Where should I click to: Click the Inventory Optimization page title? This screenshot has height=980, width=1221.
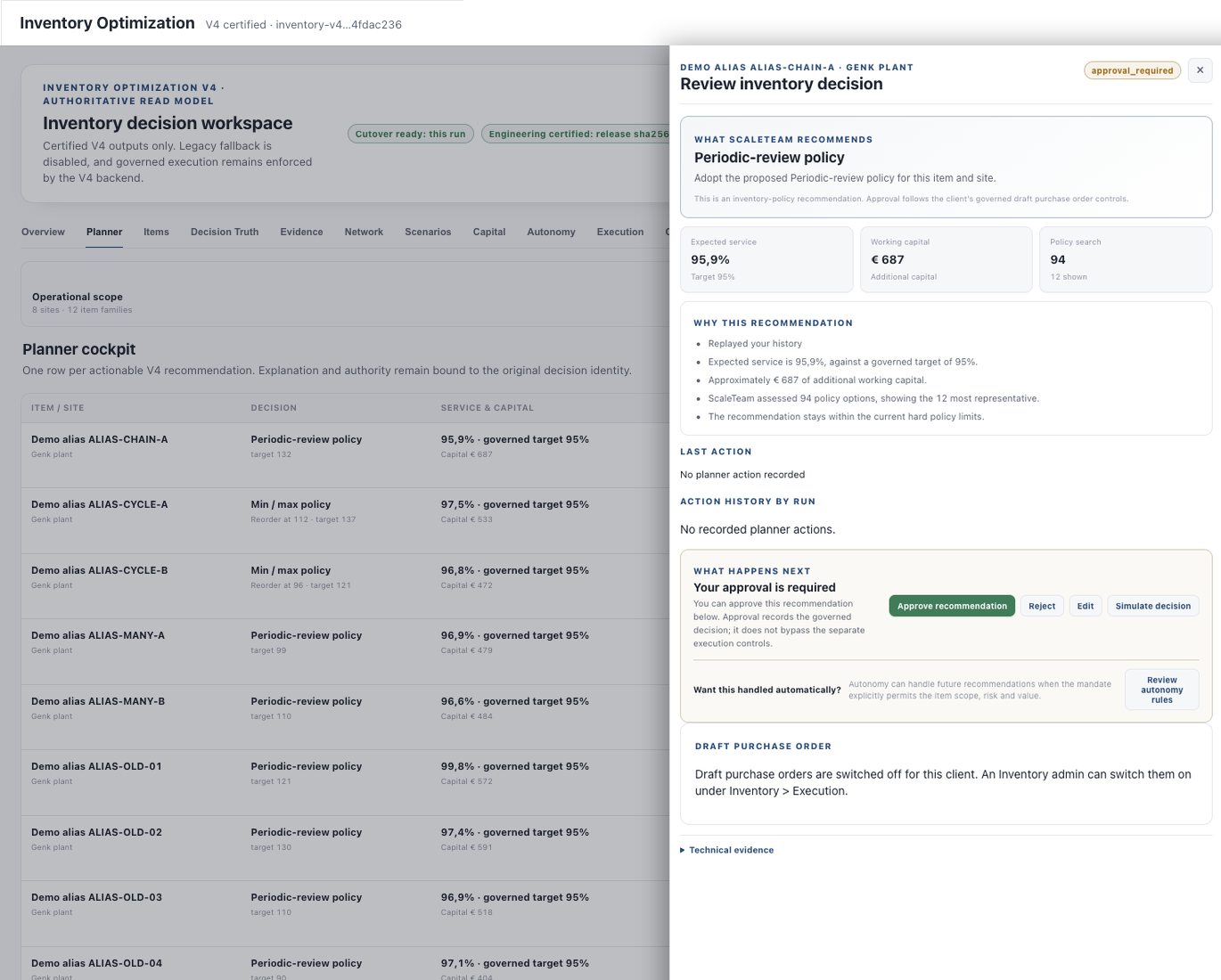[x=107, y=23]
